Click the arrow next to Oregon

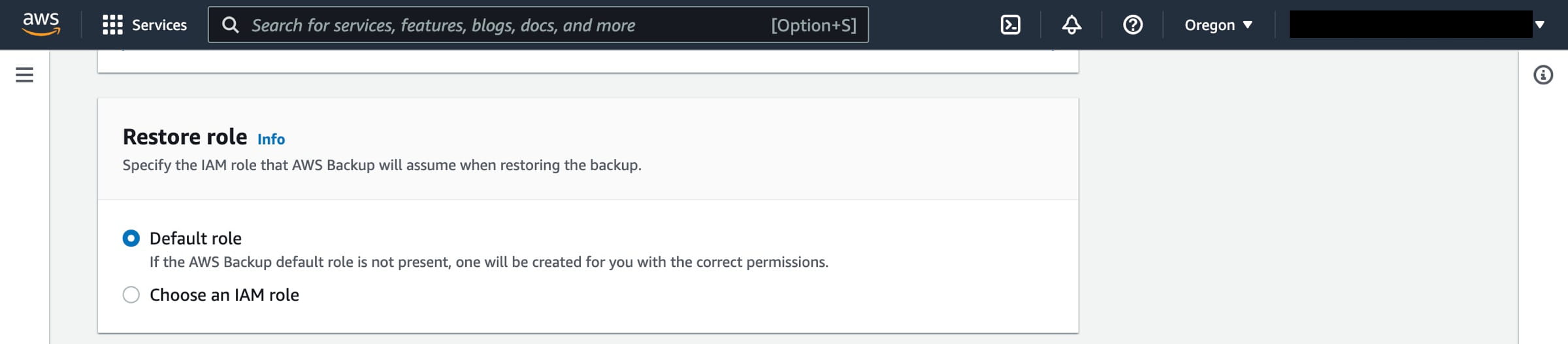pos(1248,25)
